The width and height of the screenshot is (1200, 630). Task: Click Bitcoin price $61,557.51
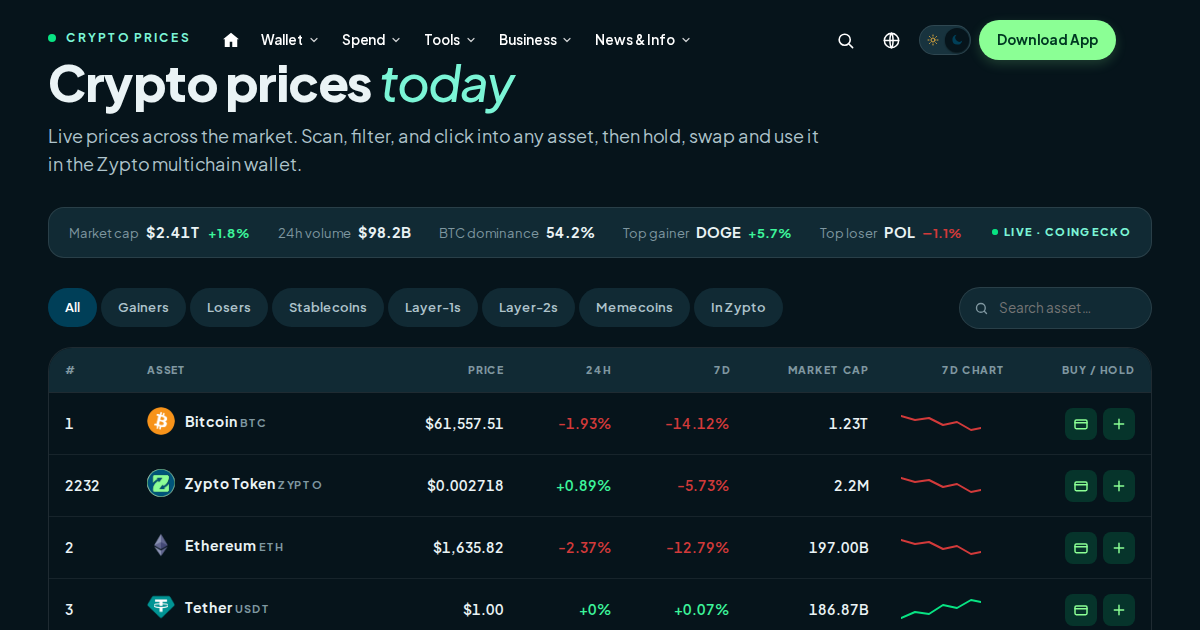click(x=464, y=424)
